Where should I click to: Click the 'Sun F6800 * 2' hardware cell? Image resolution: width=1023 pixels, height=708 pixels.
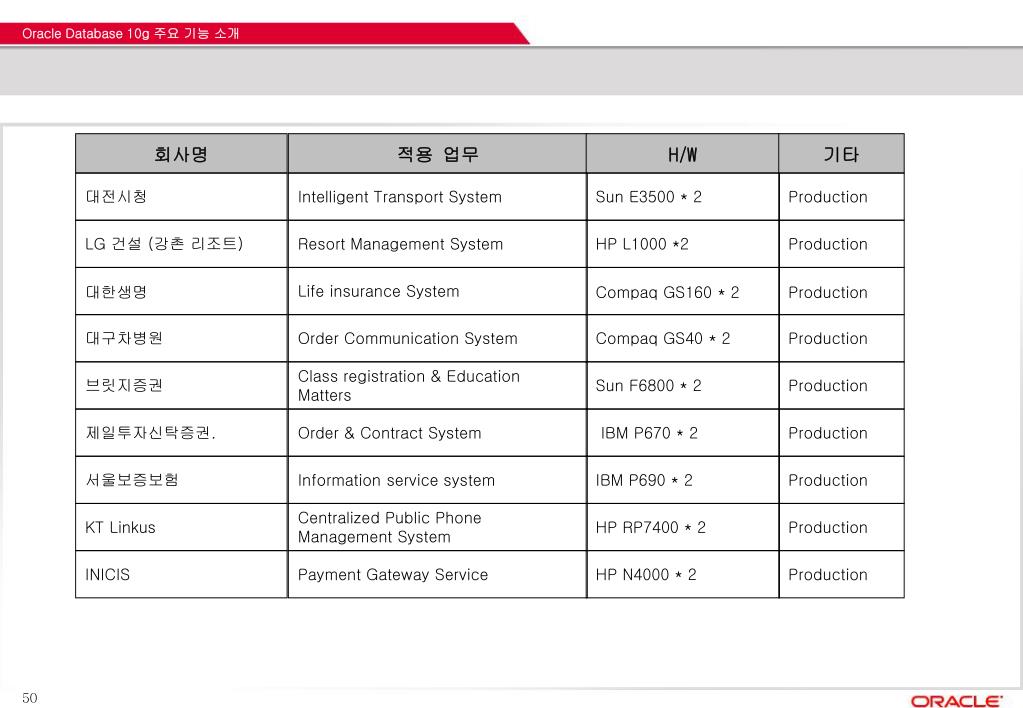coord(682,386)
